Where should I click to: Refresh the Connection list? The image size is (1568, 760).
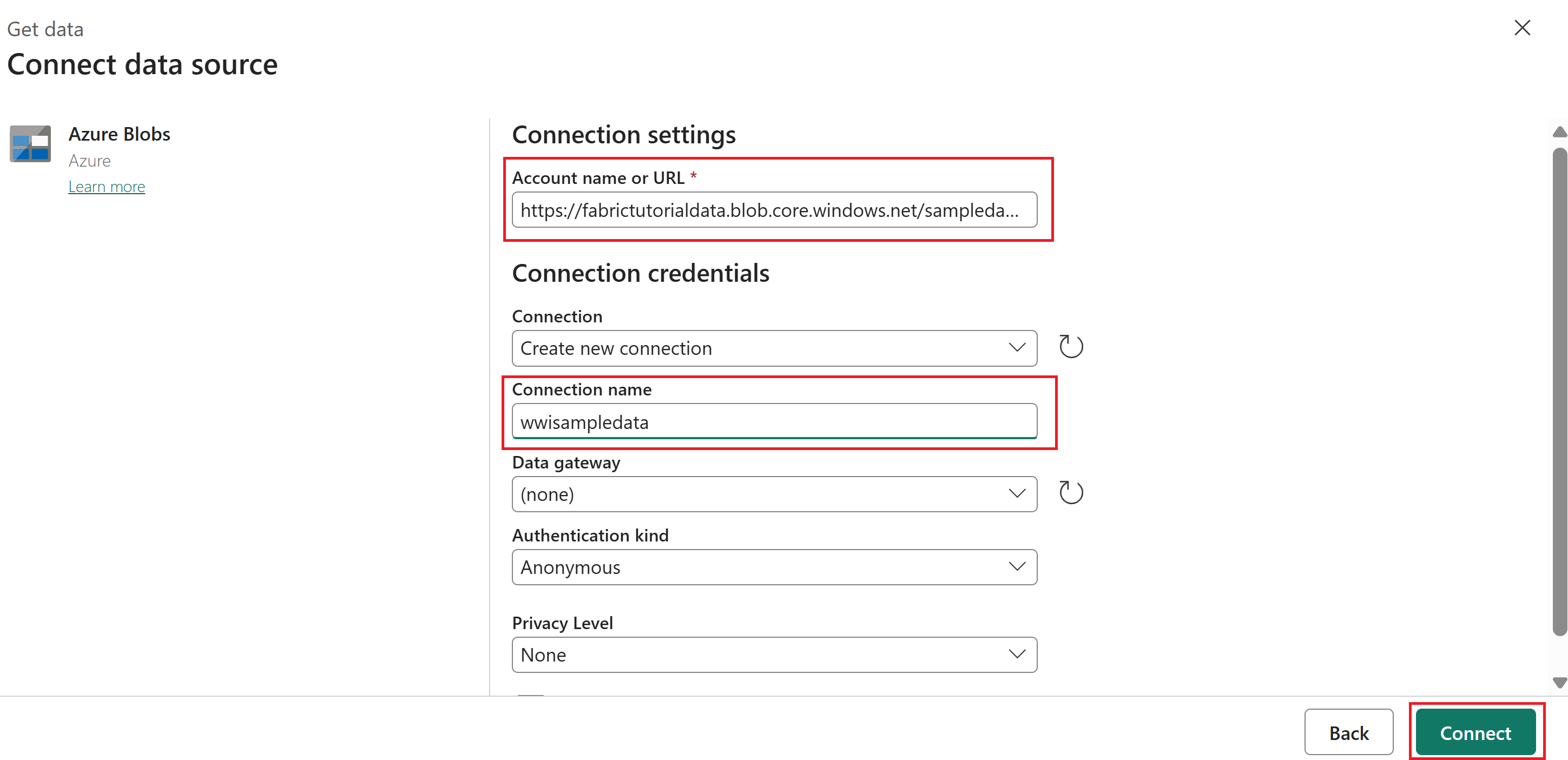[1071, 347]
